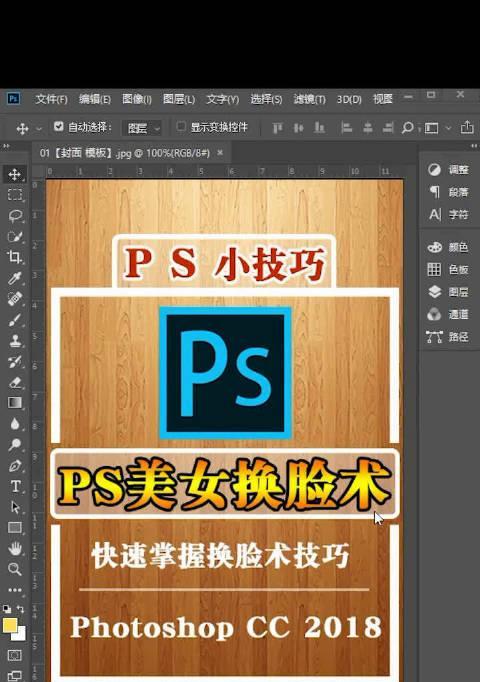Select the Dodge tool
480x682 pixels.
click(x=15, y=445)
